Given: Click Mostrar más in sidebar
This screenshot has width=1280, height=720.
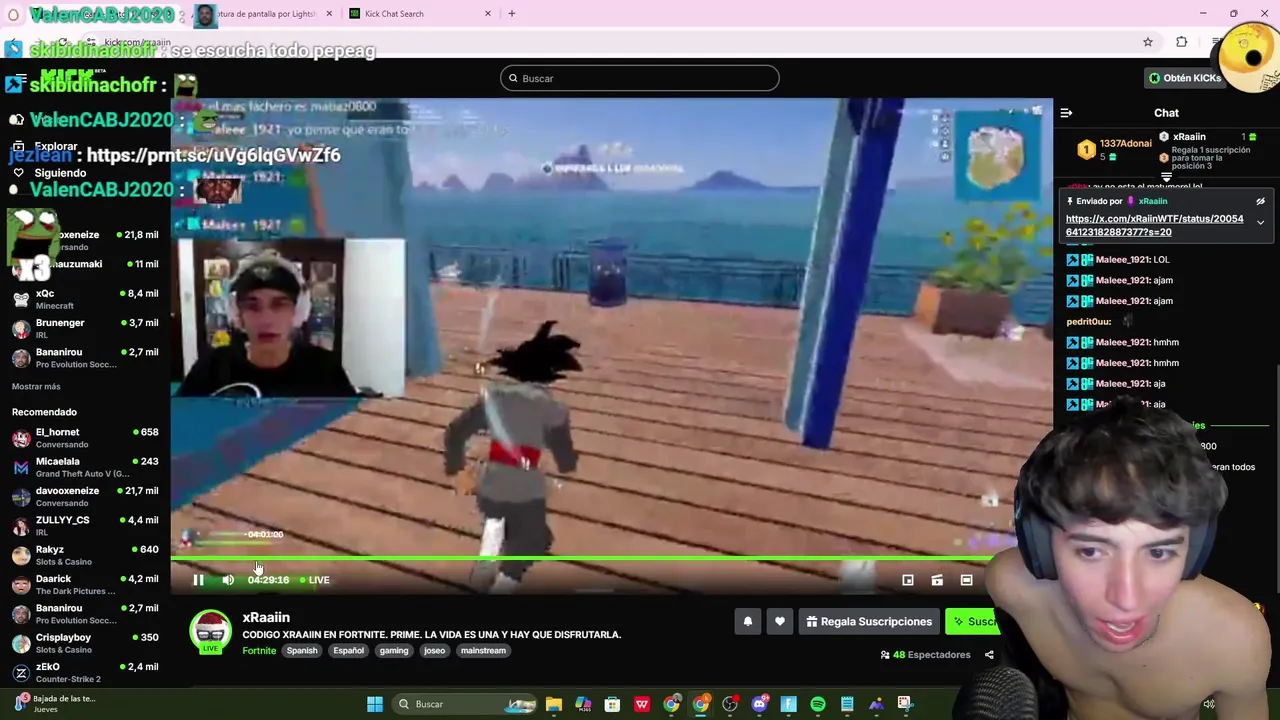Looking at the screenshot, I should click(36, 386).
